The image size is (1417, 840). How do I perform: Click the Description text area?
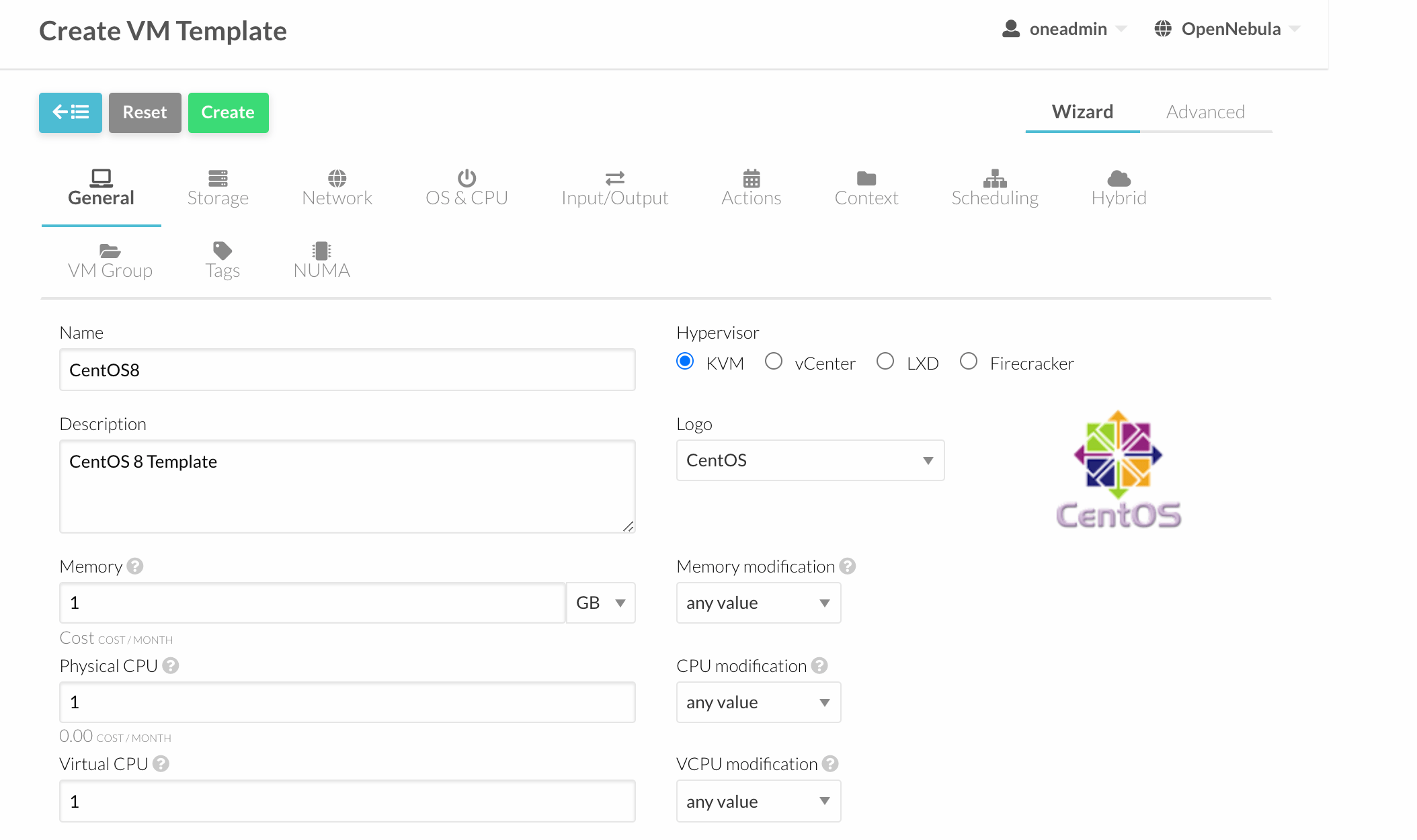pos(348,487)
